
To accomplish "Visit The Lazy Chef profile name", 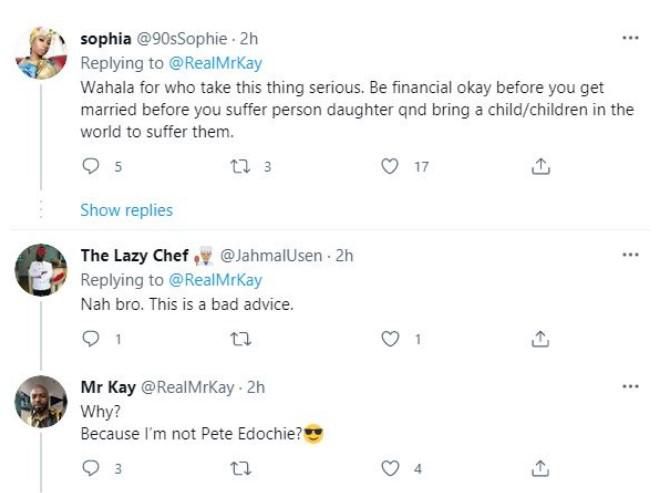I will [x=134, y=255].
